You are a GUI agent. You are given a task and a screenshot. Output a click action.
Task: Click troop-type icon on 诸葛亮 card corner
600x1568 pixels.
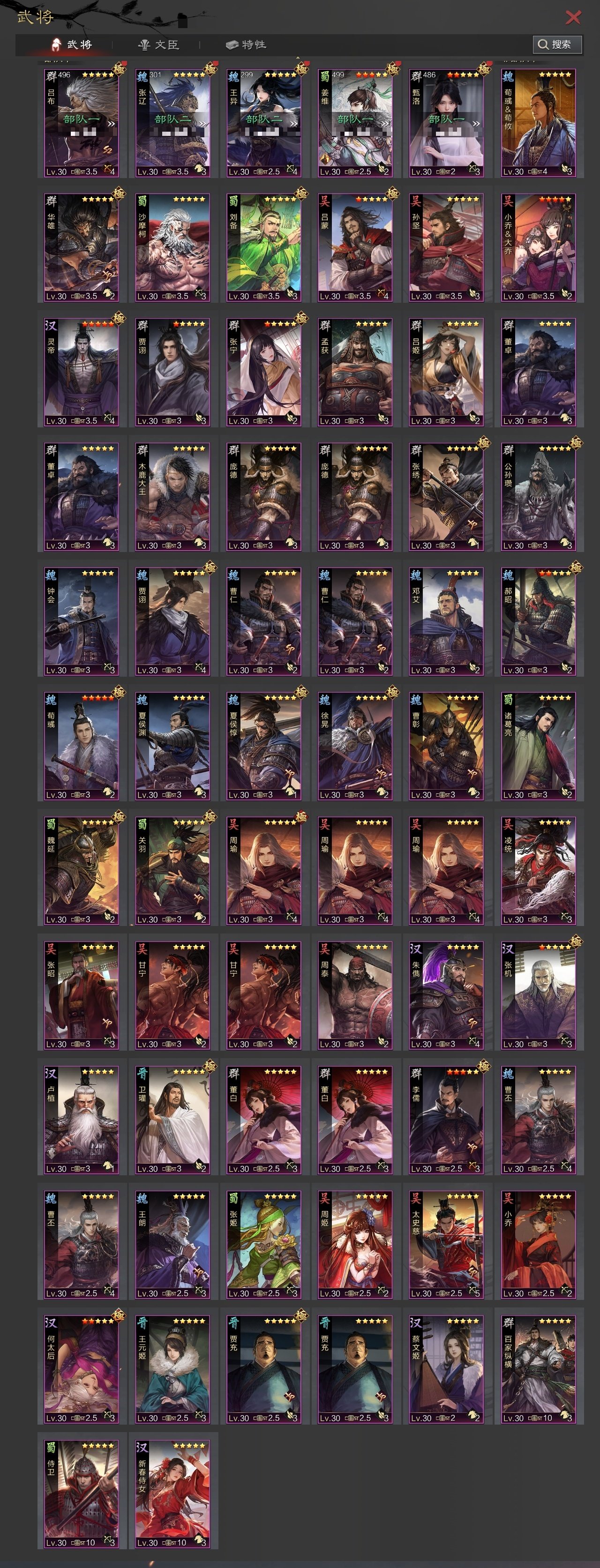tap(567, 793)
